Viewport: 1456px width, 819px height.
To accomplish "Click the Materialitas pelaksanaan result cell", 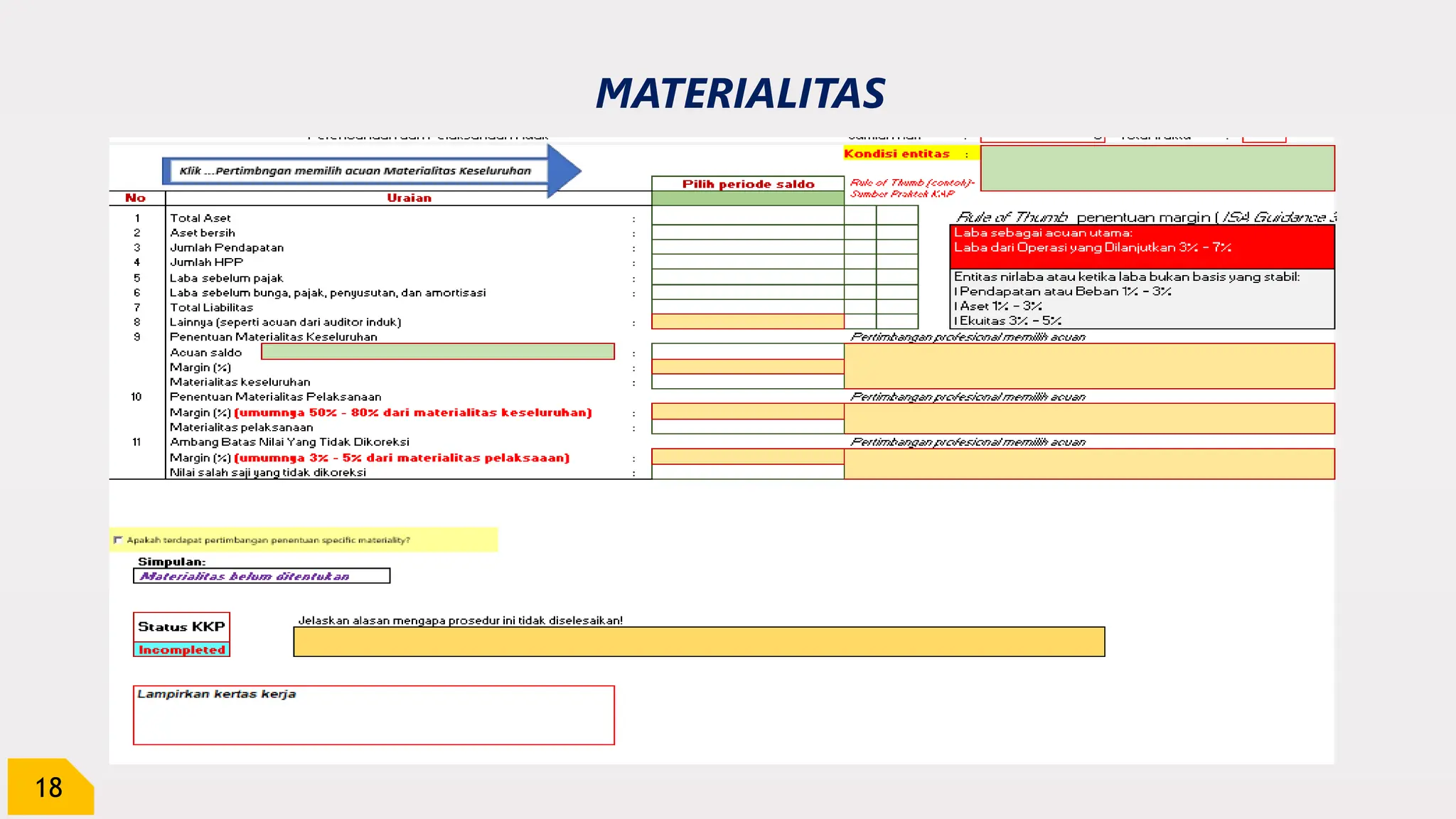I will [x=747, y=427].
